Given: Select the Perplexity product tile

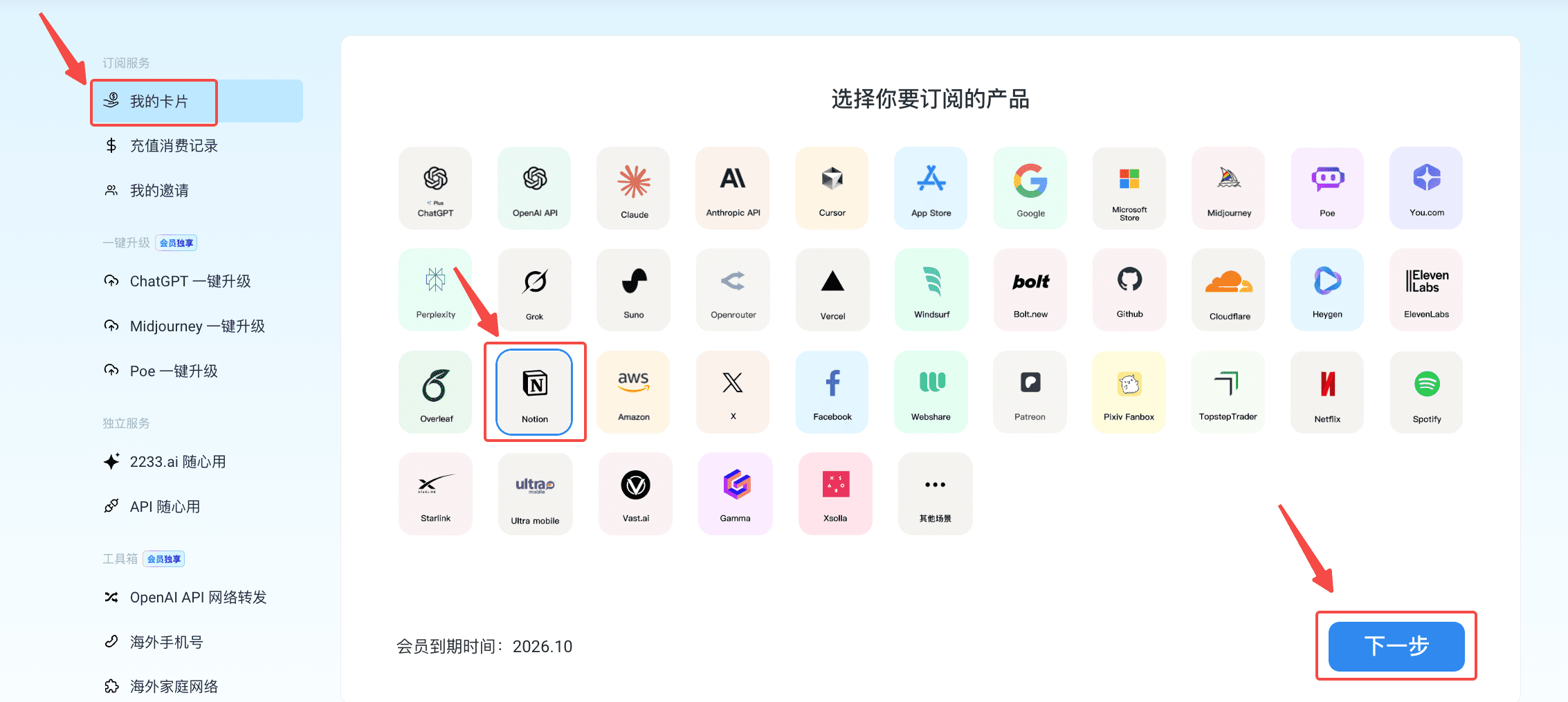Looking at the screenshot, I should pyautogui.click(x=435, y=290).
